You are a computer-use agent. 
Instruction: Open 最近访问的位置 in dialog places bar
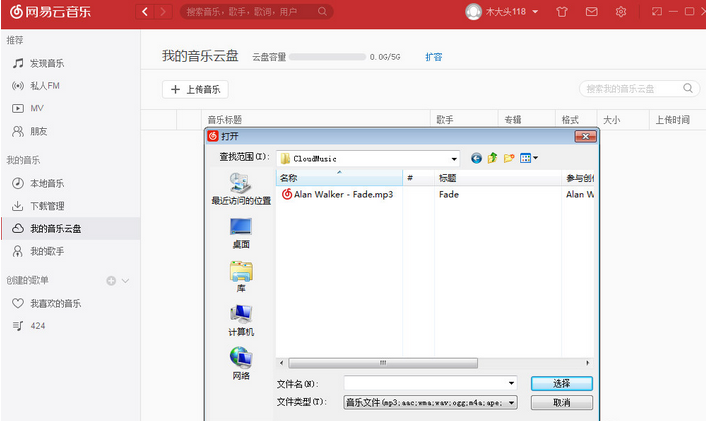[x=241, y=189]
